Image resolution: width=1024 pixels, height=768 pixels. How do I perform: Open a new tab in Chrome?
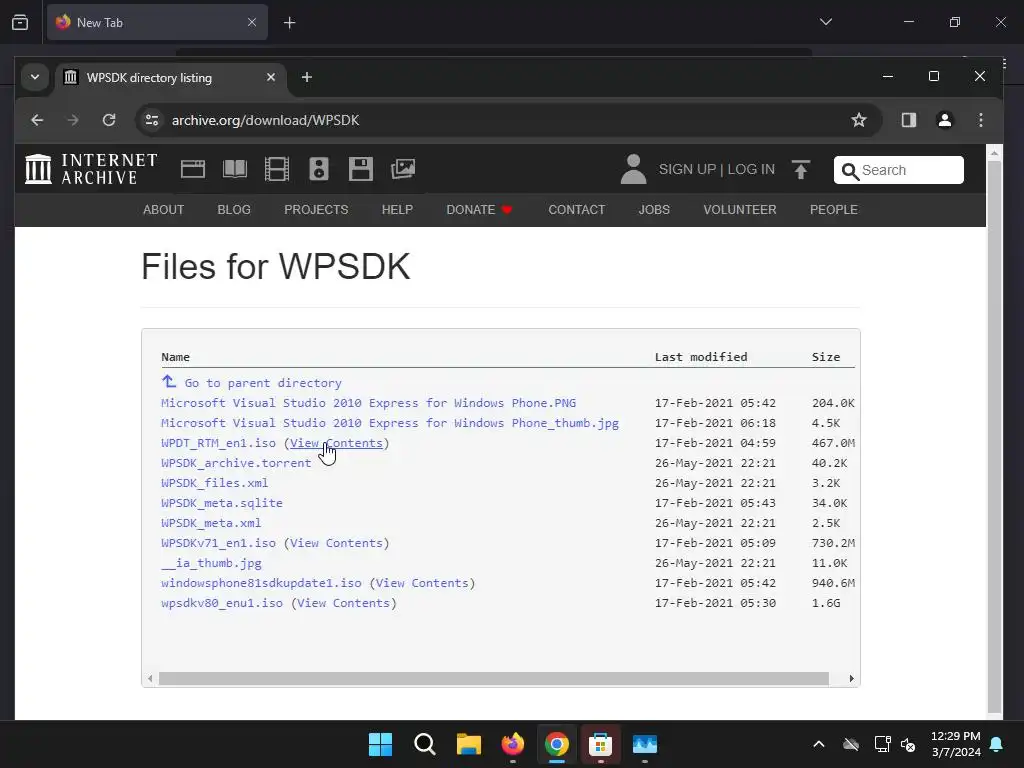(306, 78)
